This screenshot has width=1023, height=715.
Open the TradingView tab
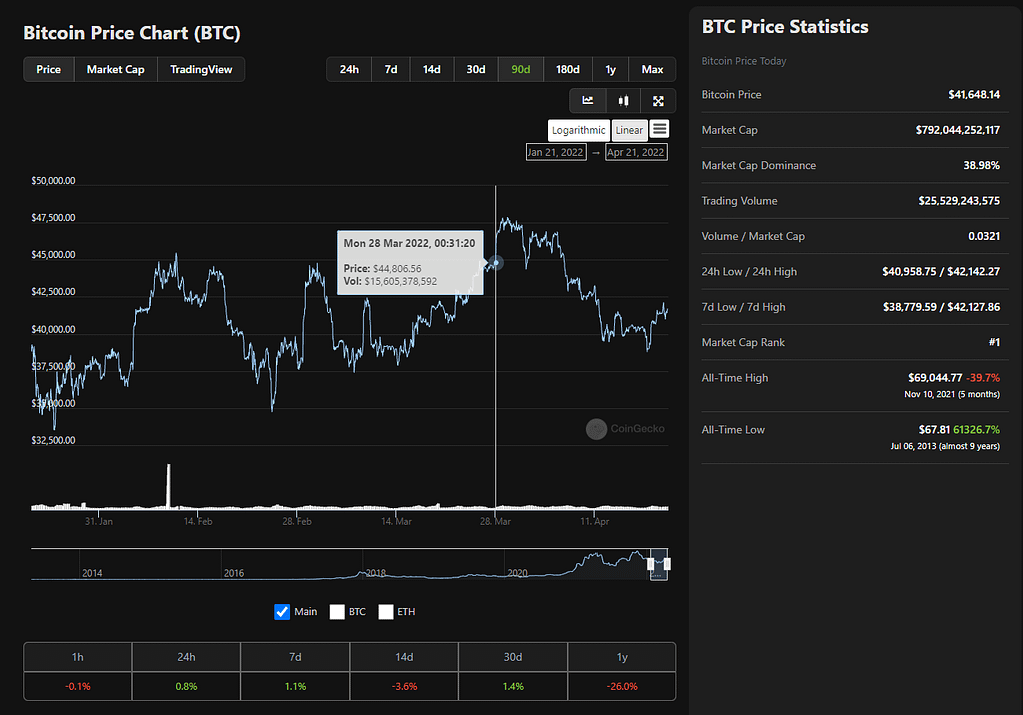(201, 69)
